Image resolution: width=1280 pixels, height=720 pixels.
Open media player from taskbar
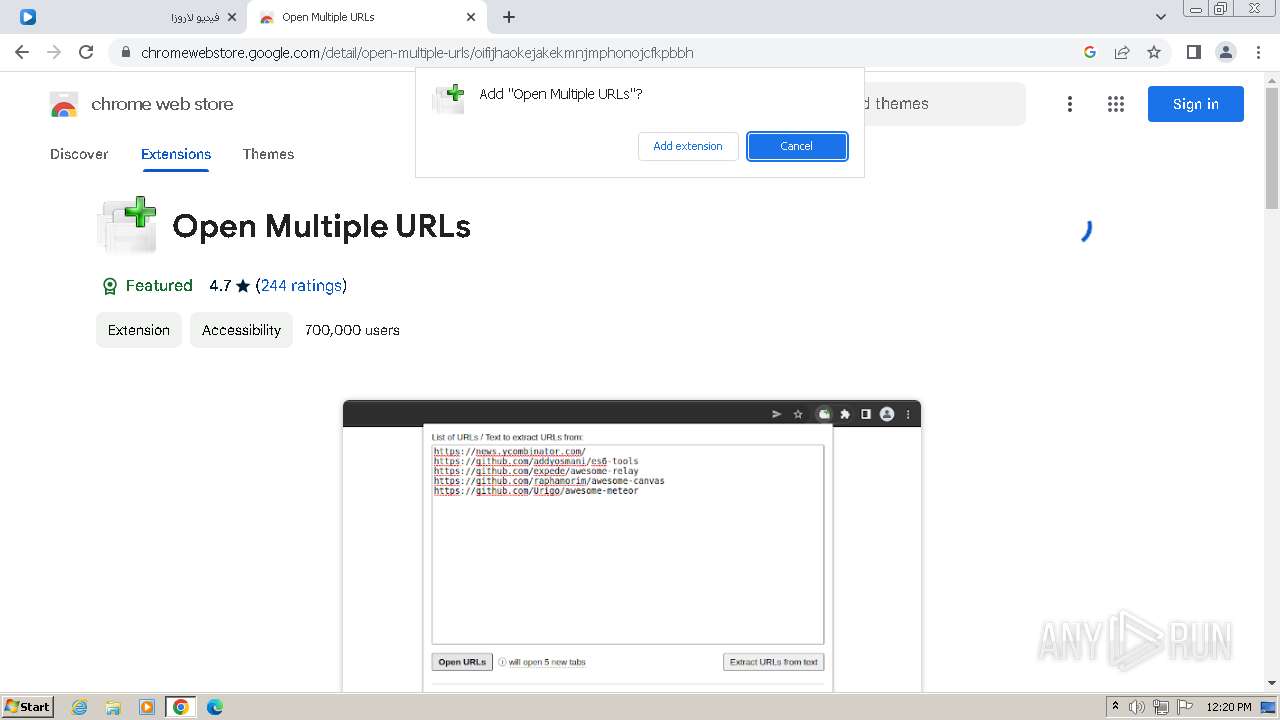point(147,707)
